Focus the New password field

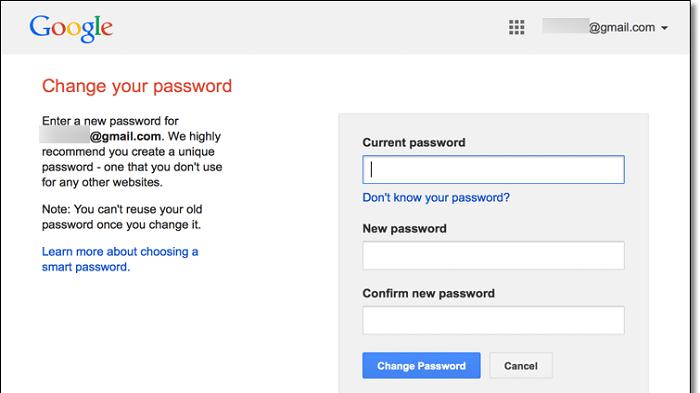pyautogui.click(x=493, y=255)
